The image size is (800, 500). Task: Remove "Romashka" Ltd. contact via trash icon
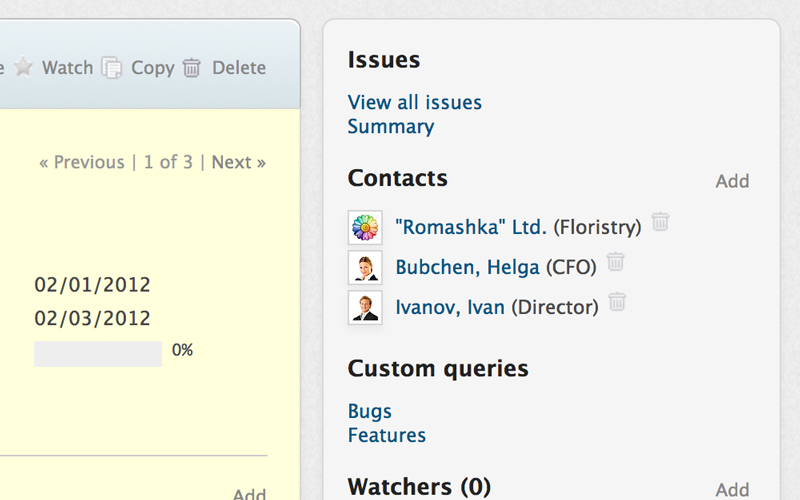click(x=660, y=222)
